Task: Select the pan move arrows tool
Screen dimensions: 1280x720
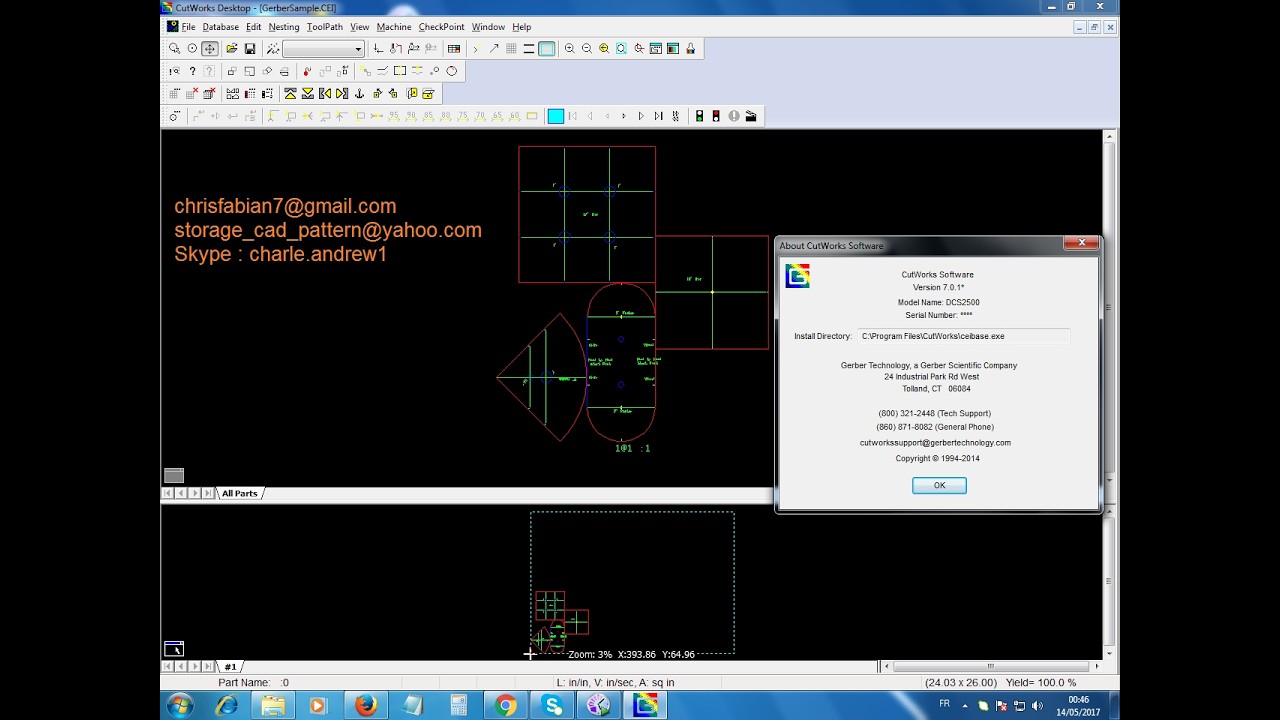Action: (210, 48)
